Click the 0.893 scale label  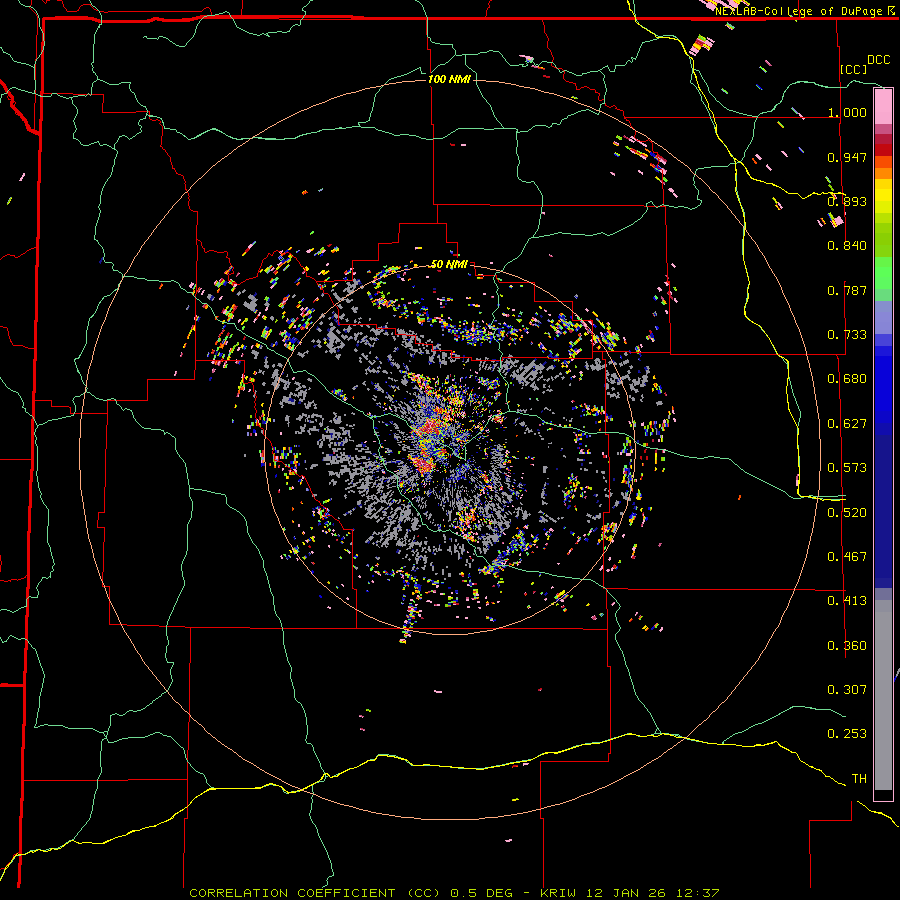[x=847, y=201]
